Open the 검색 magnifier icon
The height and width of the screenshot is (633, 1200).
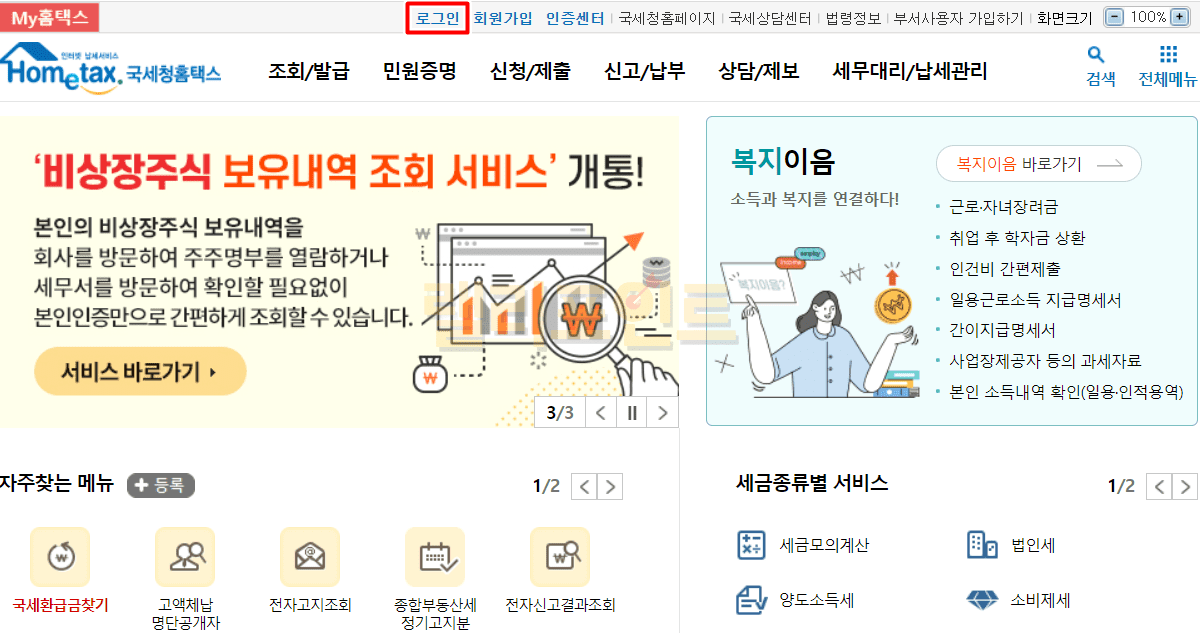[1096, 55]
